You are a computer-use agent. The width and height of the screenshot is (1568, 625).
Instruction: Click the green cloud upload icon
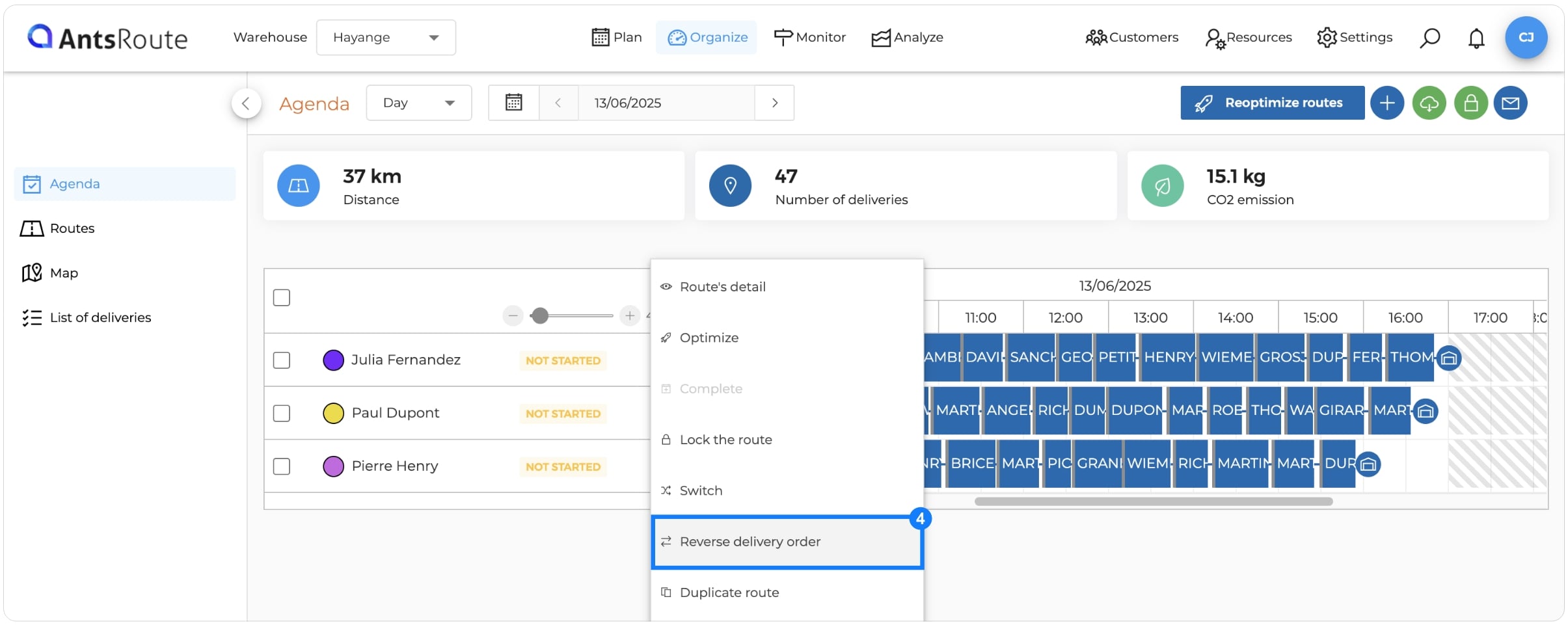click(x=1429, y=103)
